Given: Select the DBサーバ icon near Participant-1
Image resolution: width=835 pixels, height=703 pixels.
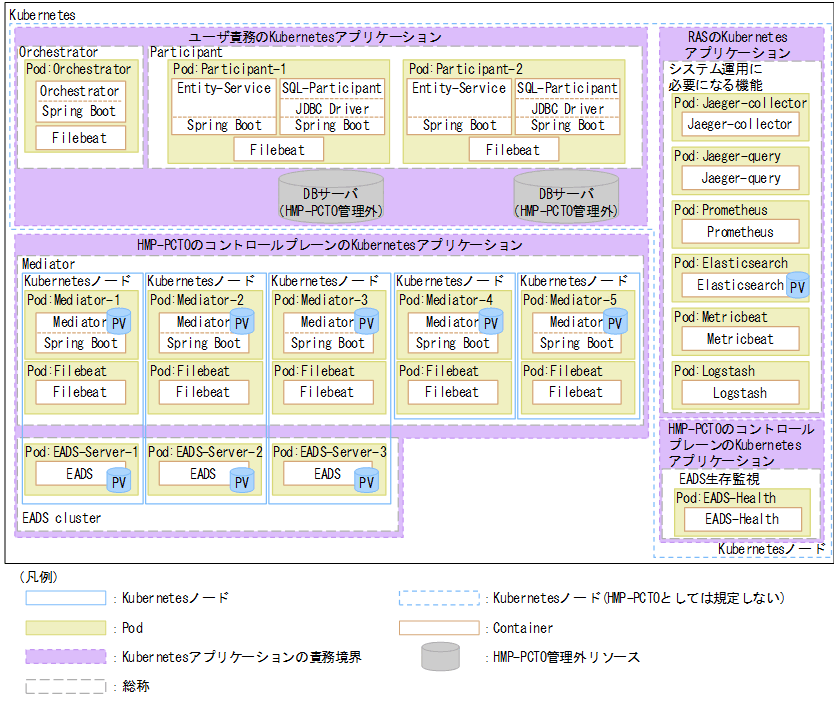Looking at the screenshot, I should tap(330, 197).
